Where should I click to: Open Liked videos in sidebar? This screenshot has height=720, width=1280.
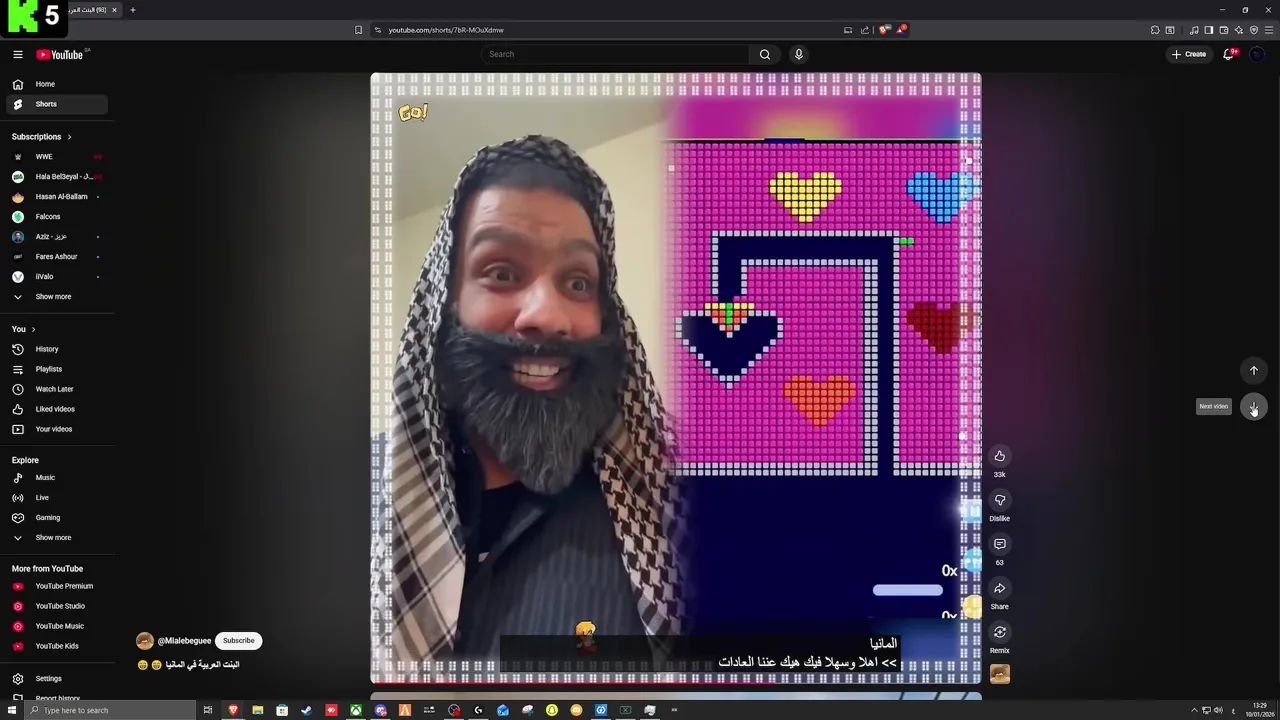[x=57, y=409]
